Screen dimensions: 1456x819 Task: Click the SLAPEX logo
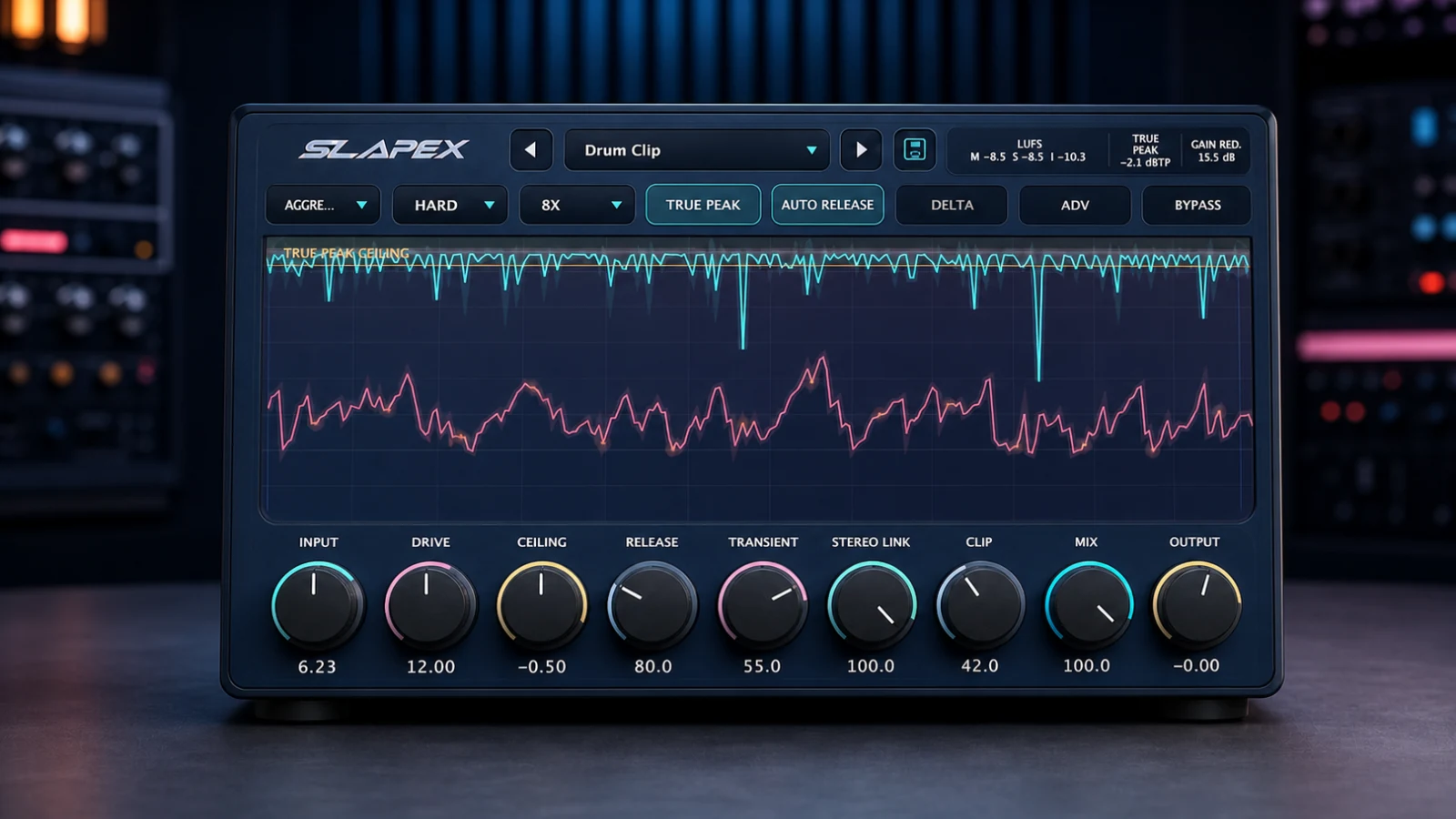coord(384,149)
